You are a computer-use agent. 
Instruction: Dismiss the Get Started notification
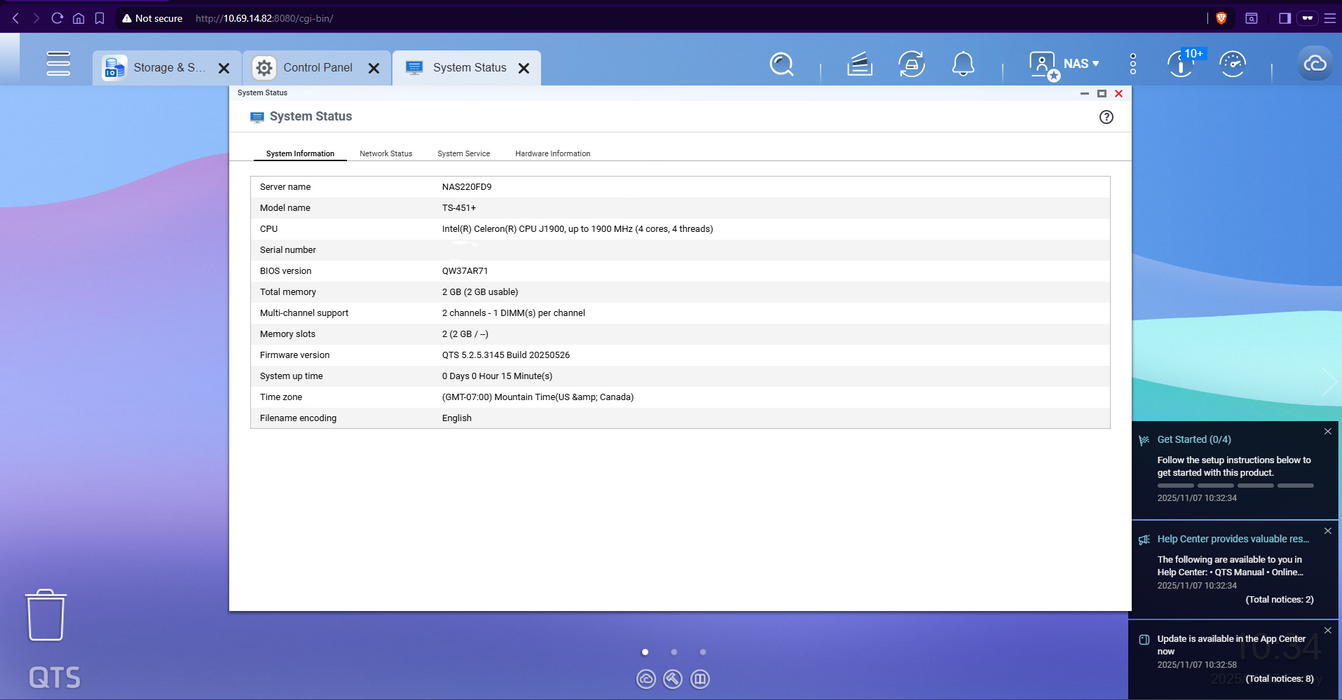click(x=1328, y=432)
